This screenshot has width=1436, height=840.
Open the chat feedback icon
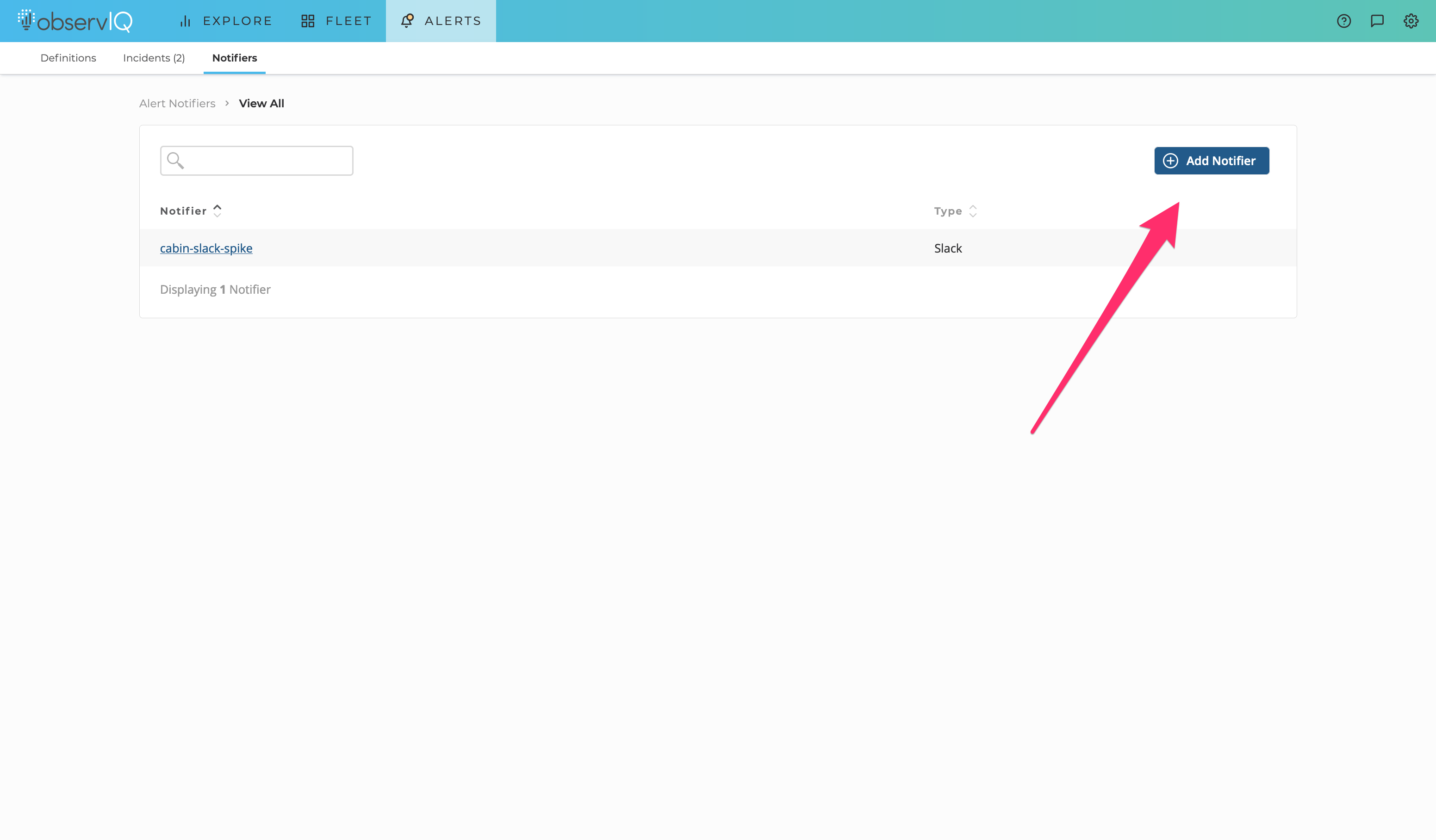[1377, 21]
